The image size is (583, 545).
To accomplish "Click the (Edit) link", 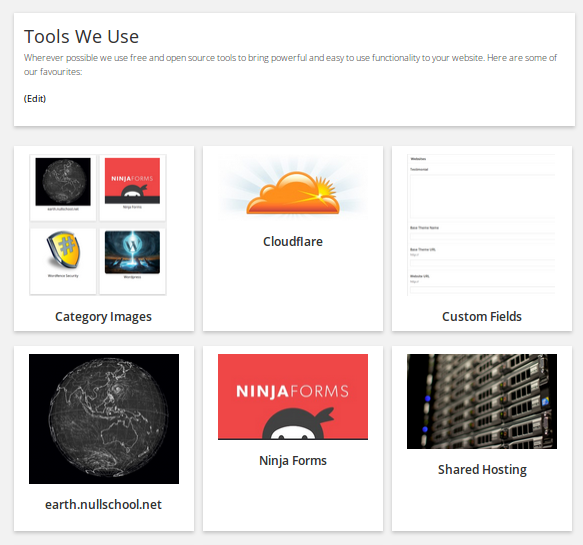I will coord(35,99).
